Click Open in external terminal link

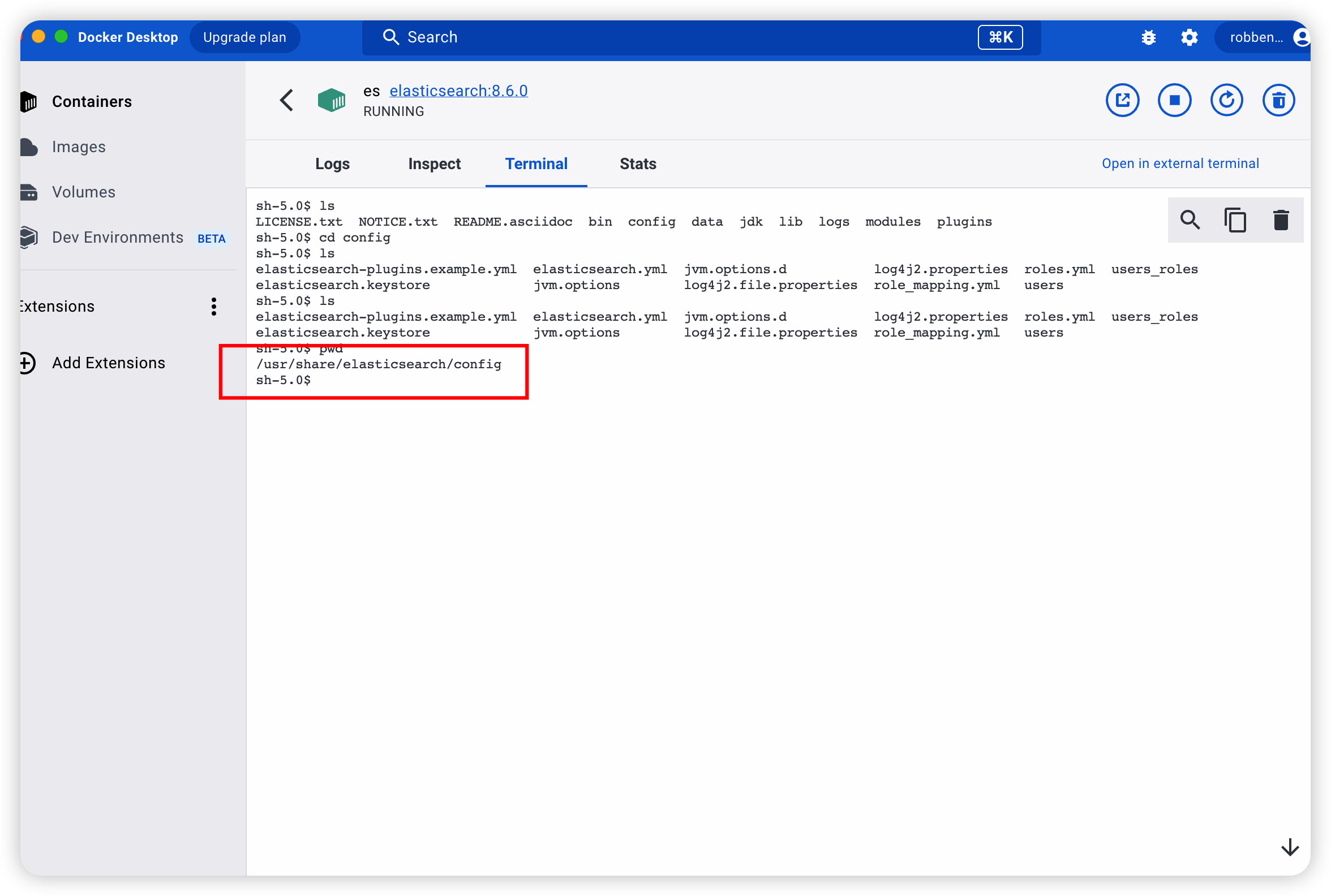tap(1179, 163)
